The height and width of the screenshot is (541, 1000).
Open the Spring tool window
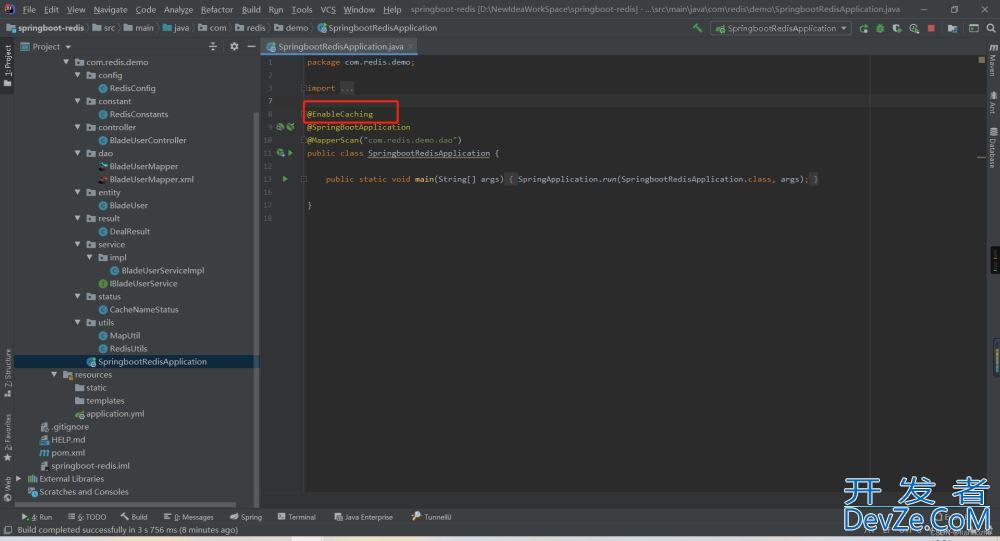pos(246,517)
